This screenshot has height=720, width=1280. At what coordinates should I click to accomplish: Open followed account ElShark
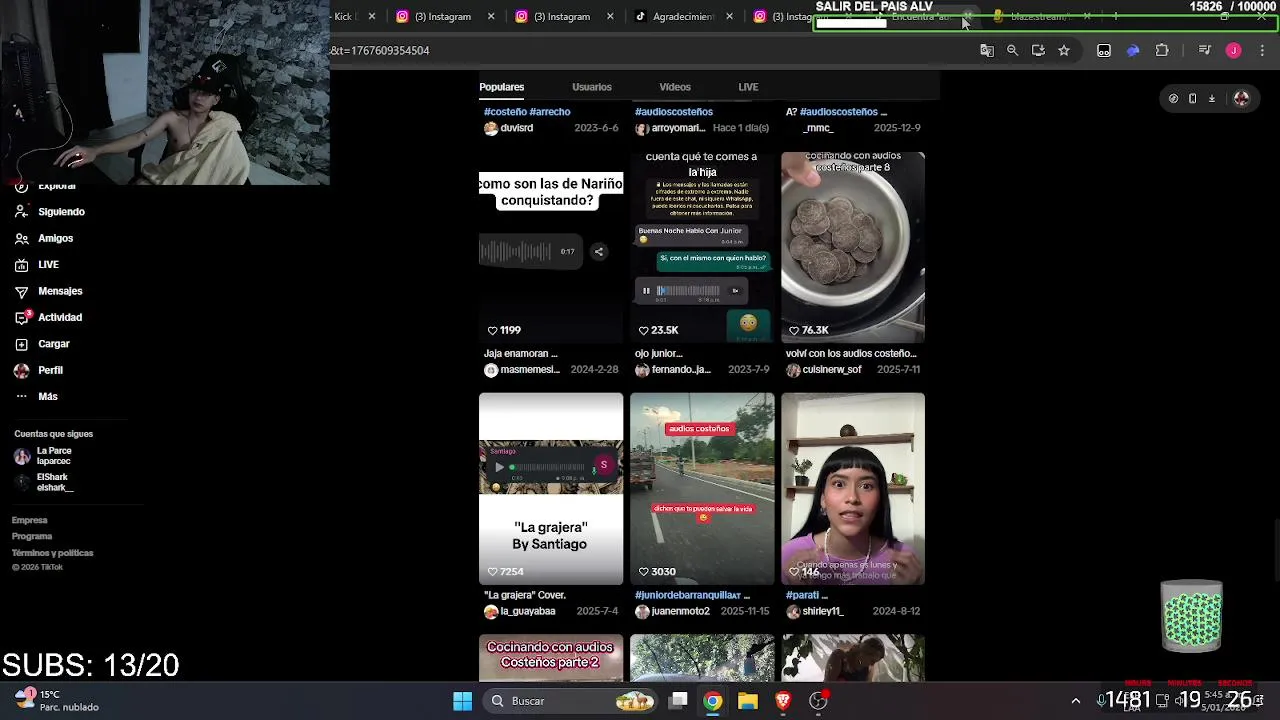click(x=44, y=483)
